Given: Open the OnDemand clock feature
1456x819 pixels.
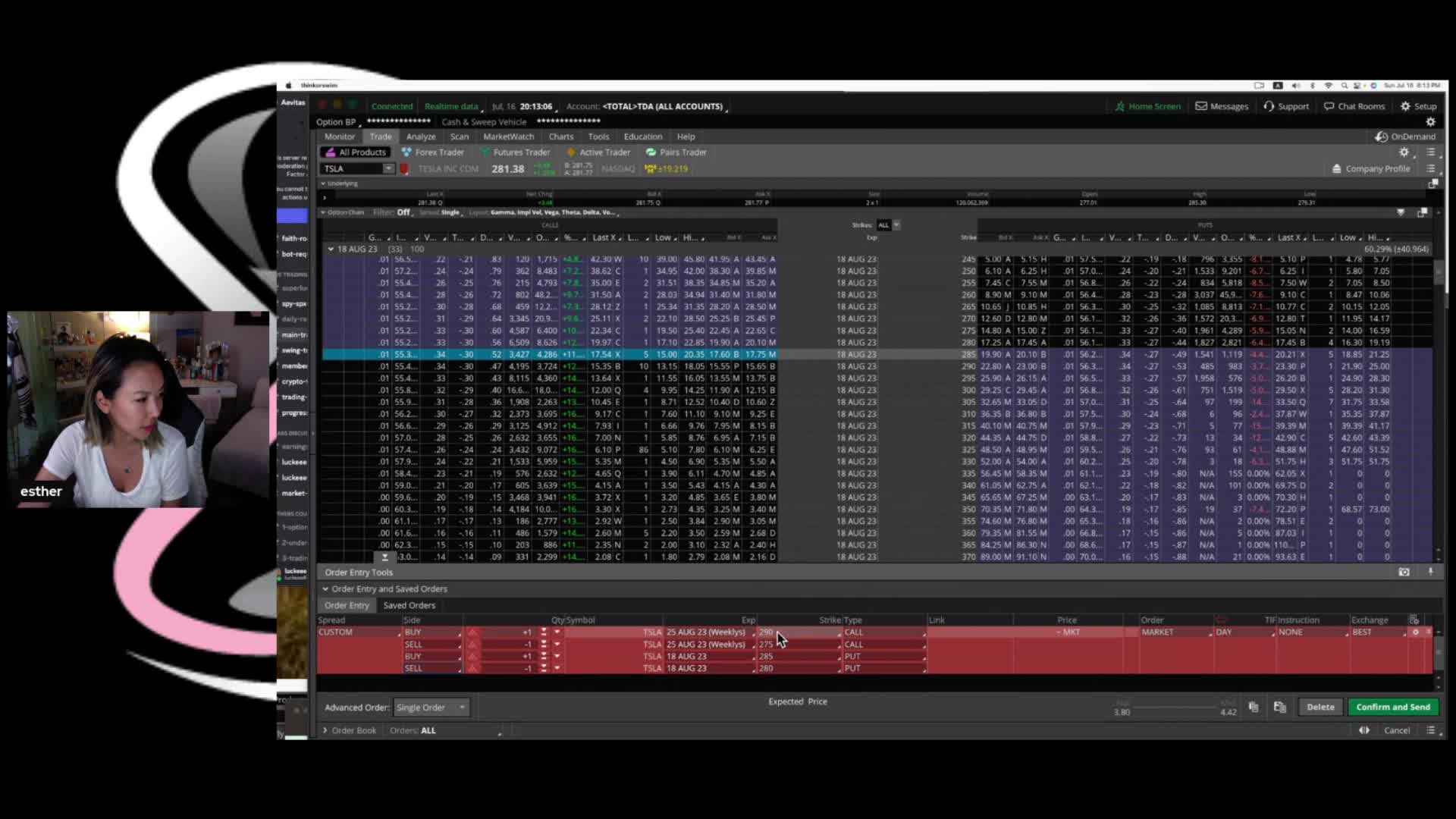Looking at the screenshot, I should point(1382,136).
